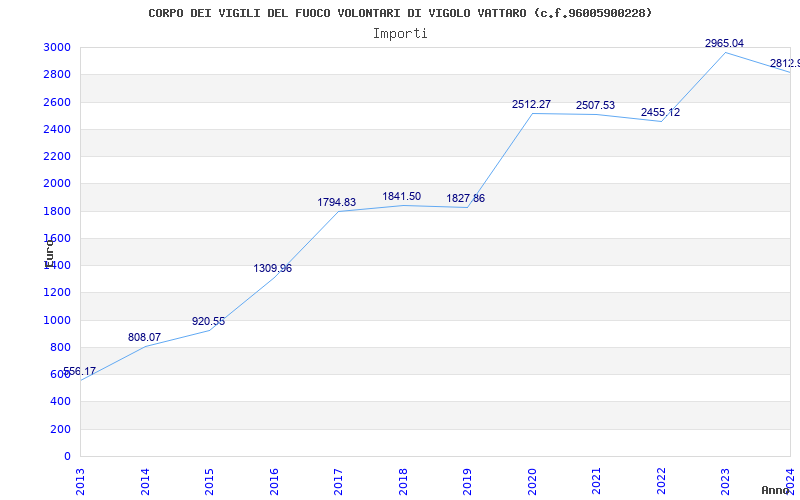
Task: Click the x-axis year 2023
Action: (726, 482)
